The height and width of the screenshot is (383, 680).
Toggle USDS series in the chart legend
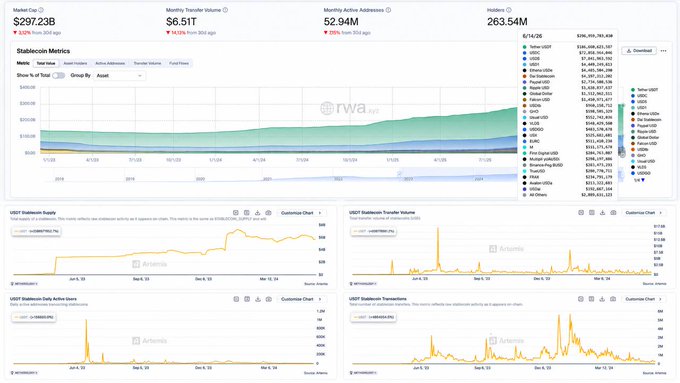[639, 101]
